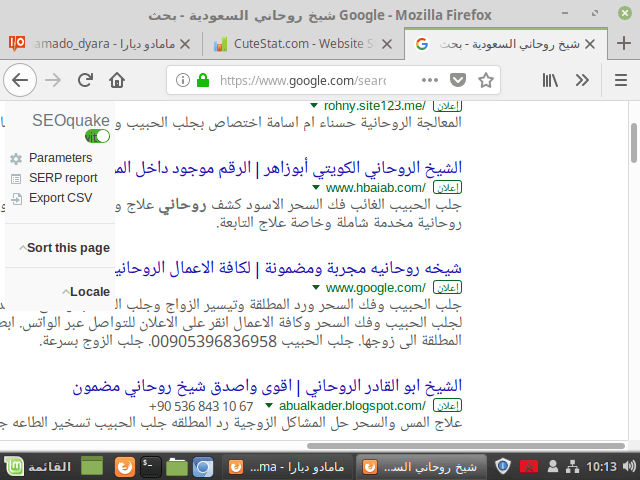The width and height of the screenshot is (640, 480).
Task: Toggle the SEOquake switch
Action: 97,136
